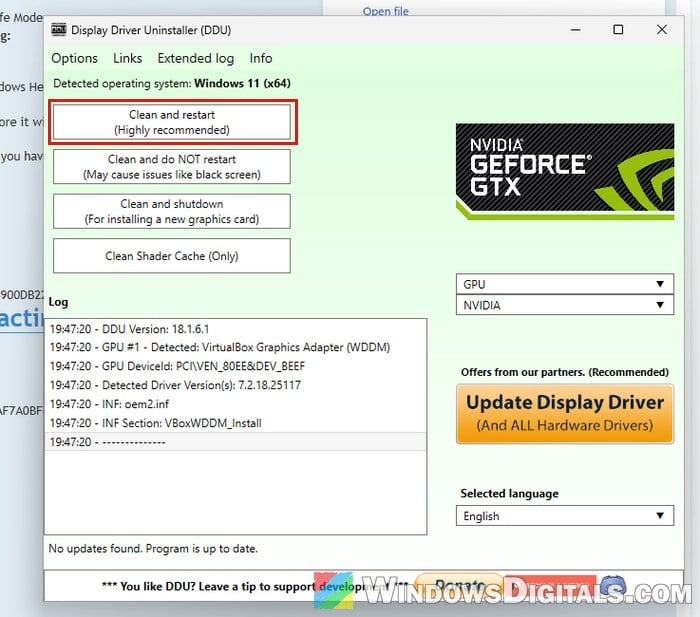Click No updates found status text
This screenshot has width=700, height=617.
point(153,548)
